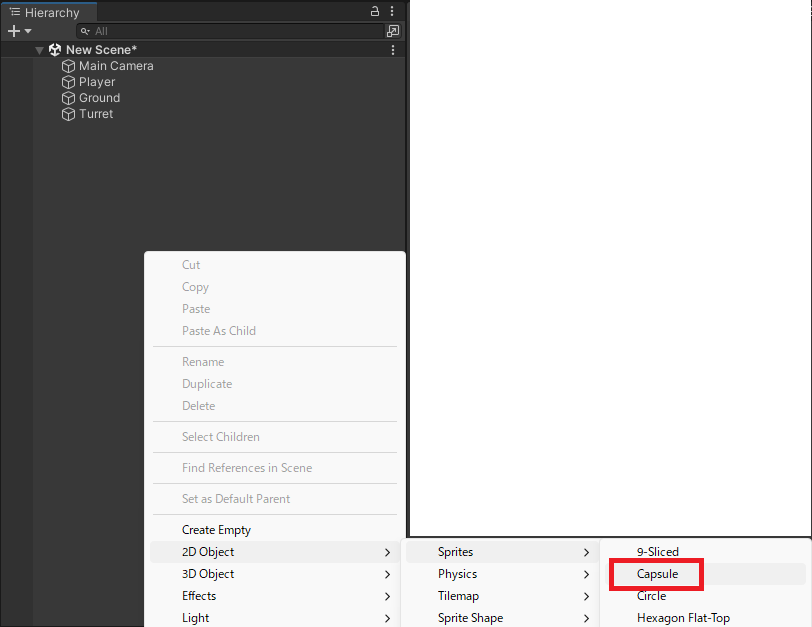Open the Light submenu
This screenshot has height=627, width=812.
pyautogui.click(x=274, y=618)
